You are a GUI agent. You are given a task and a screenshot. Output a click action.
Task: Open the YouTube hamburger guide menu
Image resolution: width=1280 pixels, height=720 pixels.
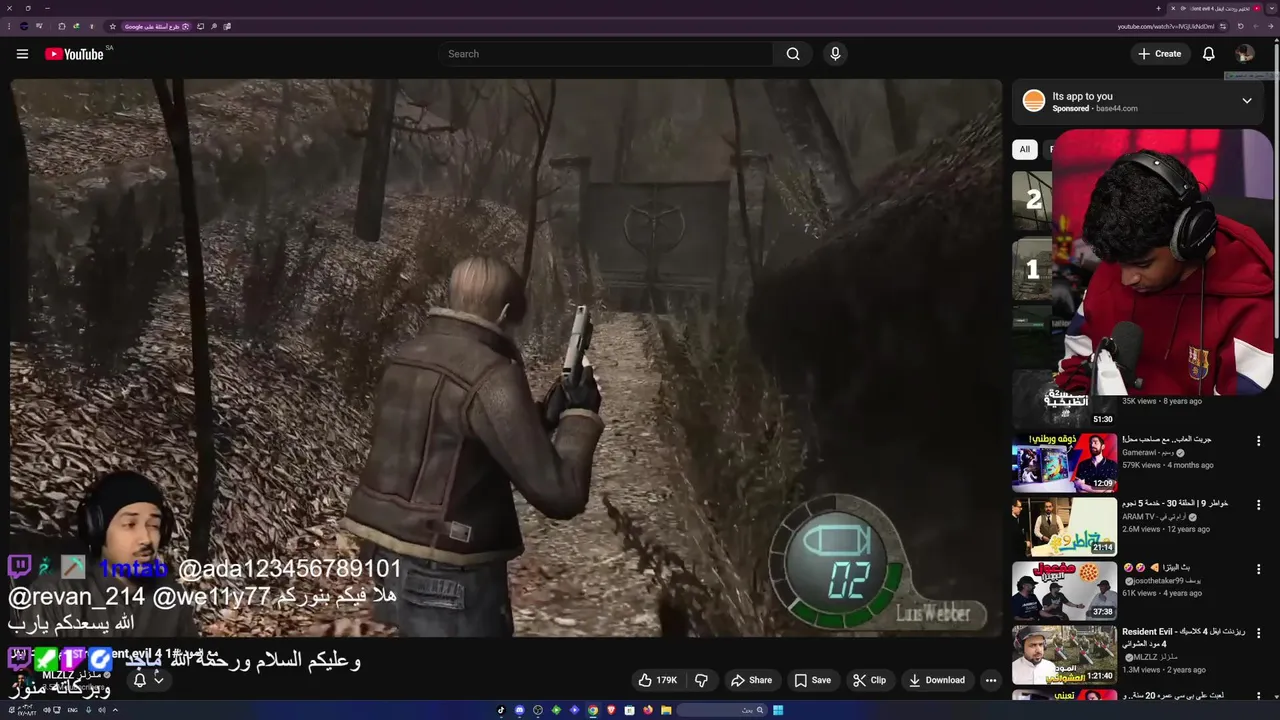(x=22, y=54)
